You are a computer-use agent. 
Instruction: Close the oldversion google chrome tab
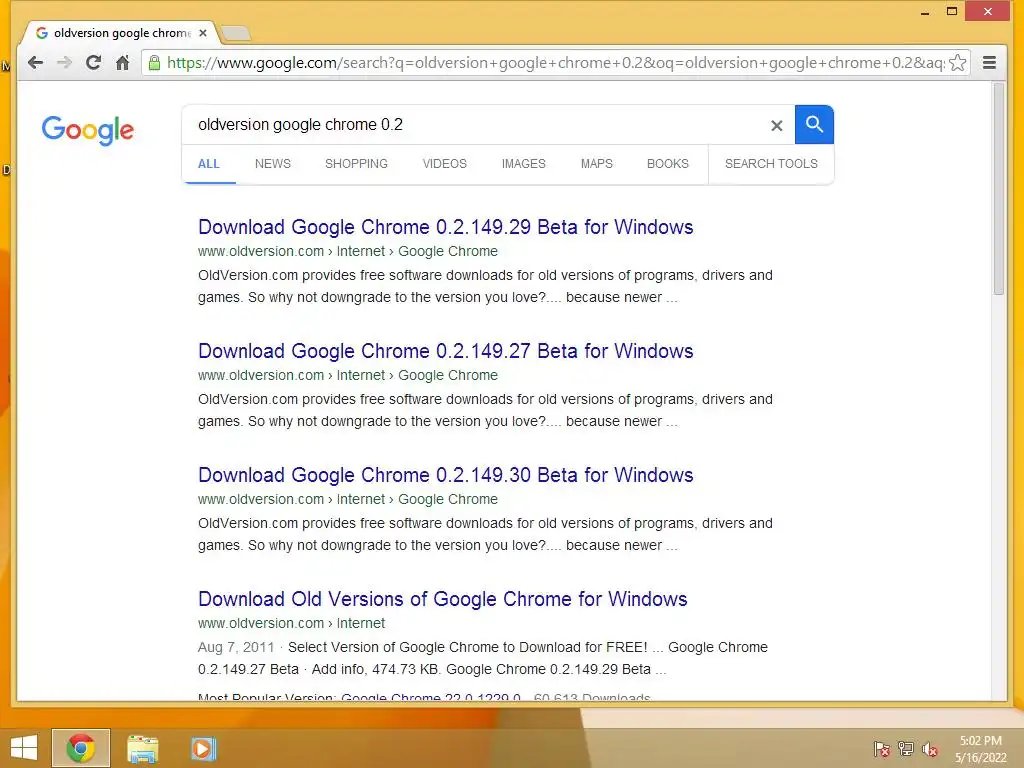pos(203,33)
